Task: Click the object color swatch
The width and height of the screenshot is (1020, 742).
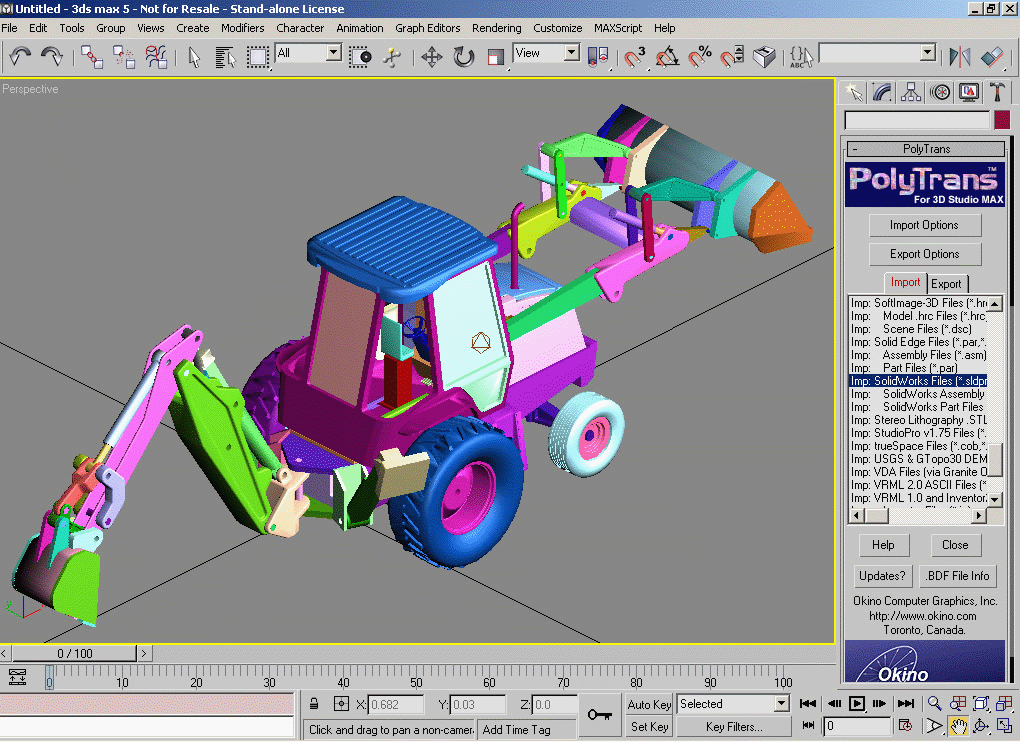Action: coord(1002,120)
